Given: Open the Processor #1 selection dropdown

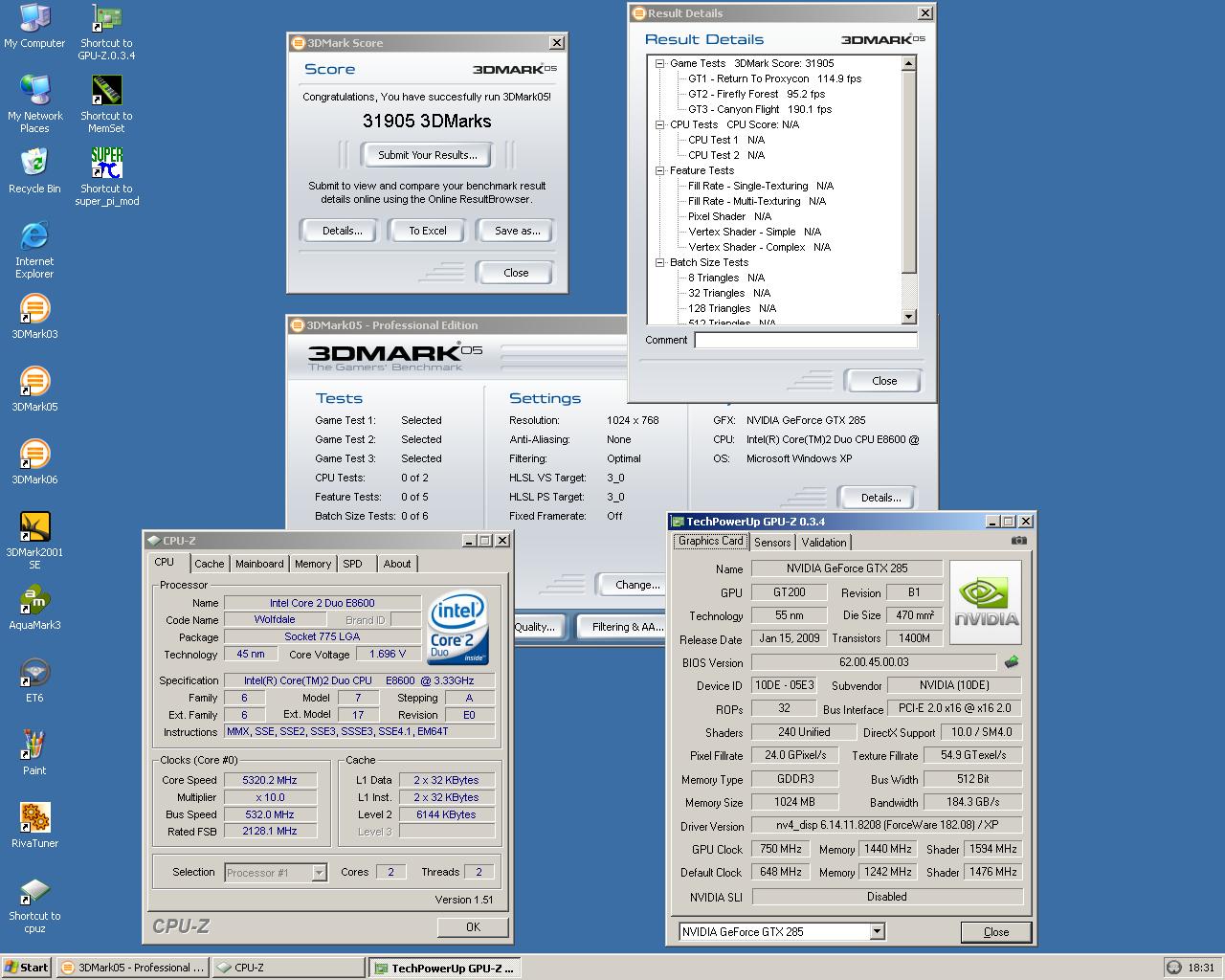Looking at the screenshot, I should point(320,873).
